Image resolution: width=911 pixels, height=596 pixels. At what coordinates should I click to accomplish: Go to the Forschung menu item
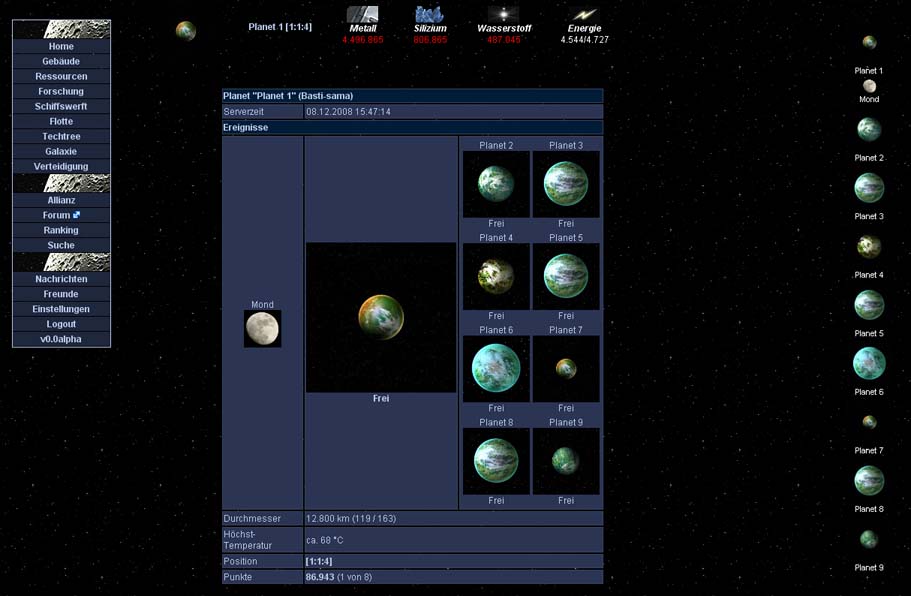coord(61,91)
